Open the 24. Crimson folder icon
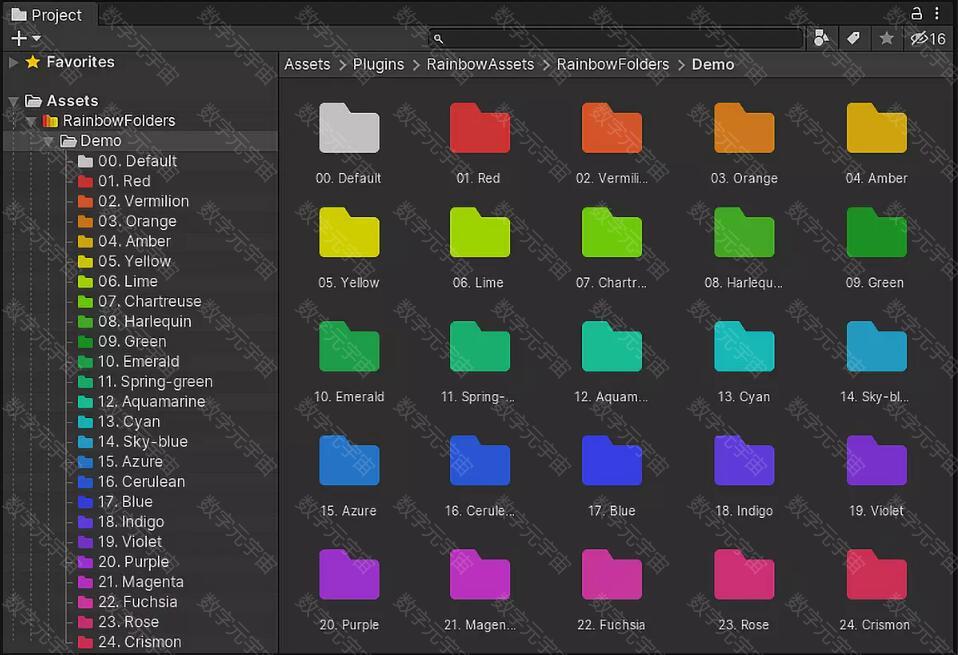The height and width of the screenshot is (655, 958). tap(876, 576)
